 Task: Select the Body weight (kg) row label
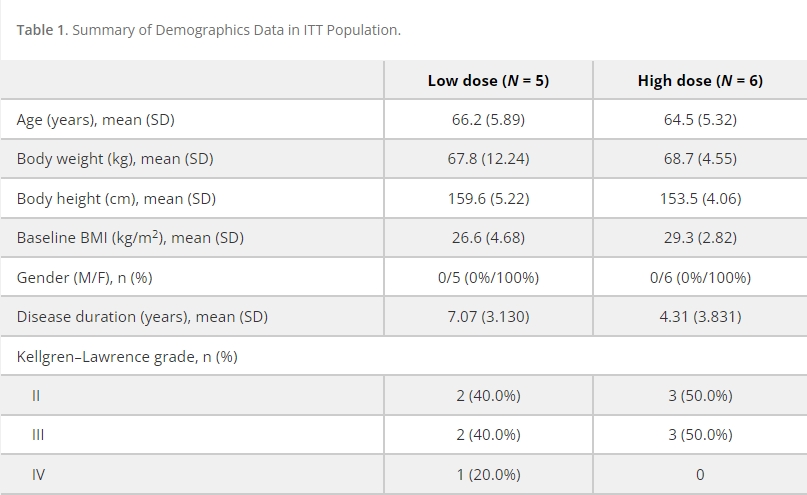click(115, 159)
